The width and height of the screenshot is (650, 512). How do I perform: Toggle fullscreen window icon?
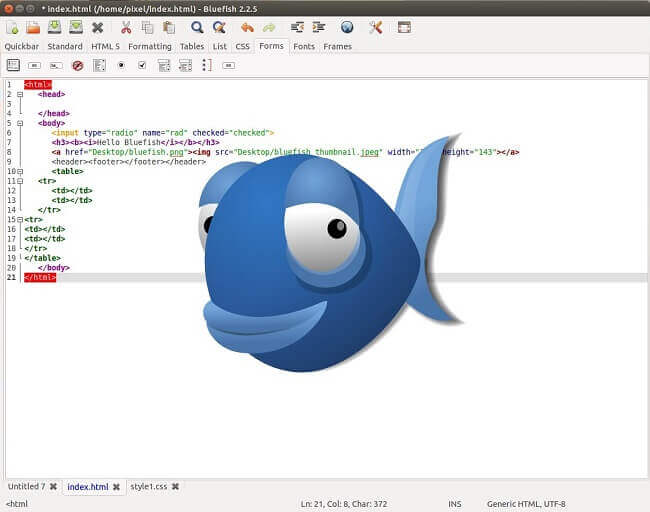(404, 28)
